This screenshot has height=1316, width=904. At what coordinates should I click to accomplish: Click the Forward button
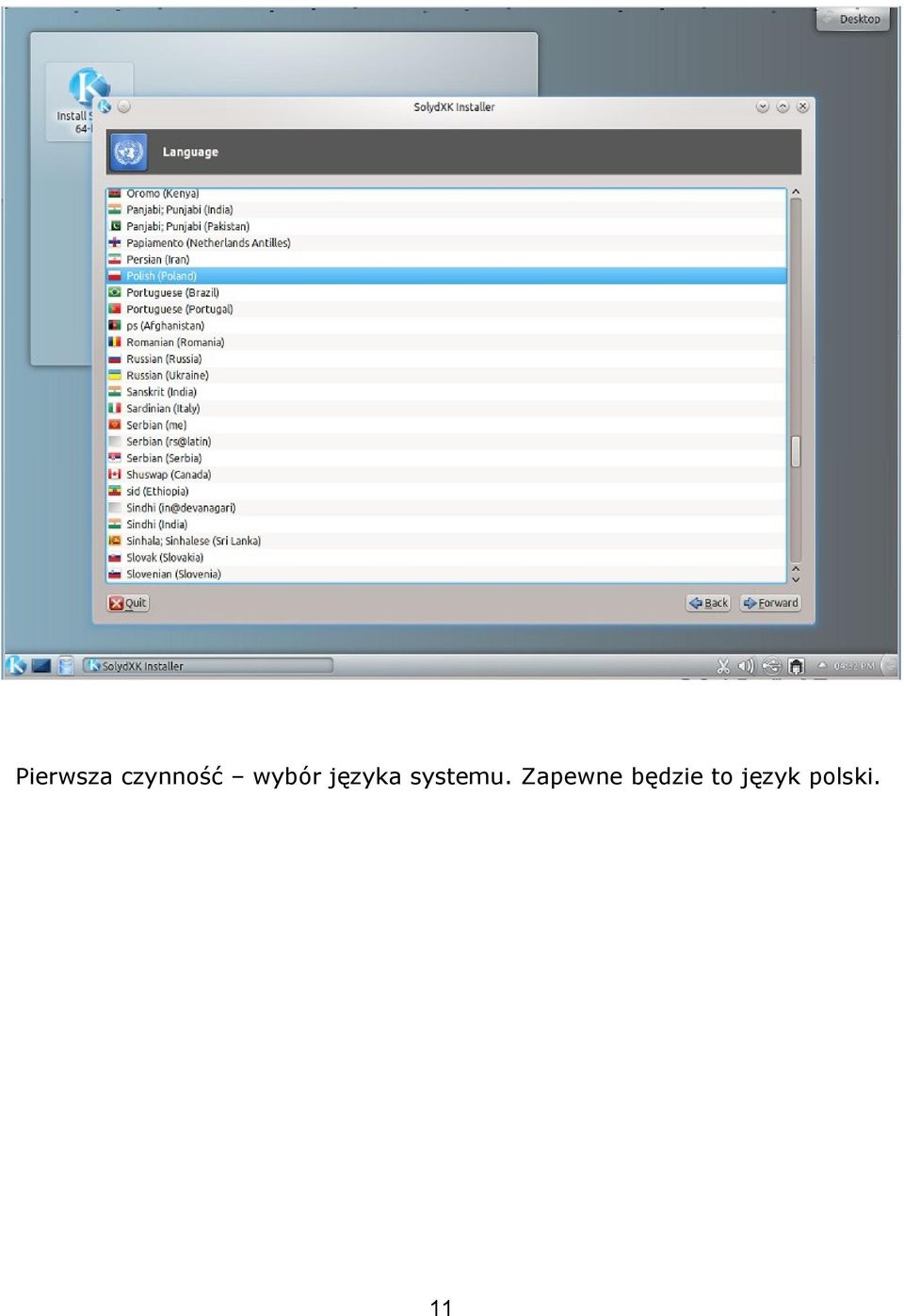770,603
